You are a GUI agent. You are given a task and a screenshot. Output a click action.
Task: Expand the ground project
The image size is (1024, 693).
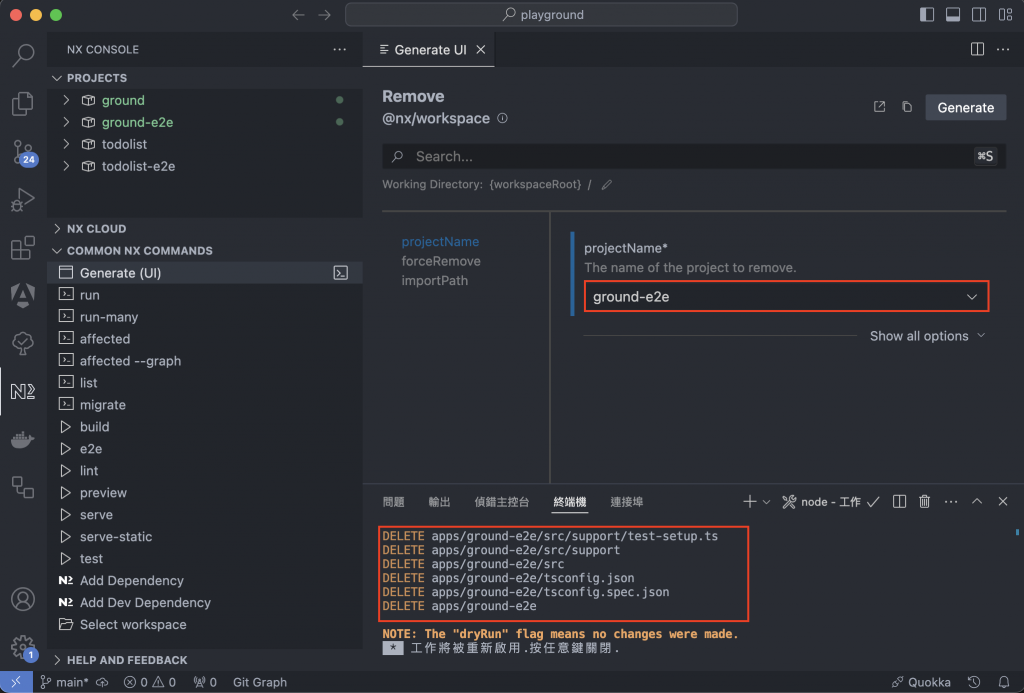(x=66, y=100)
